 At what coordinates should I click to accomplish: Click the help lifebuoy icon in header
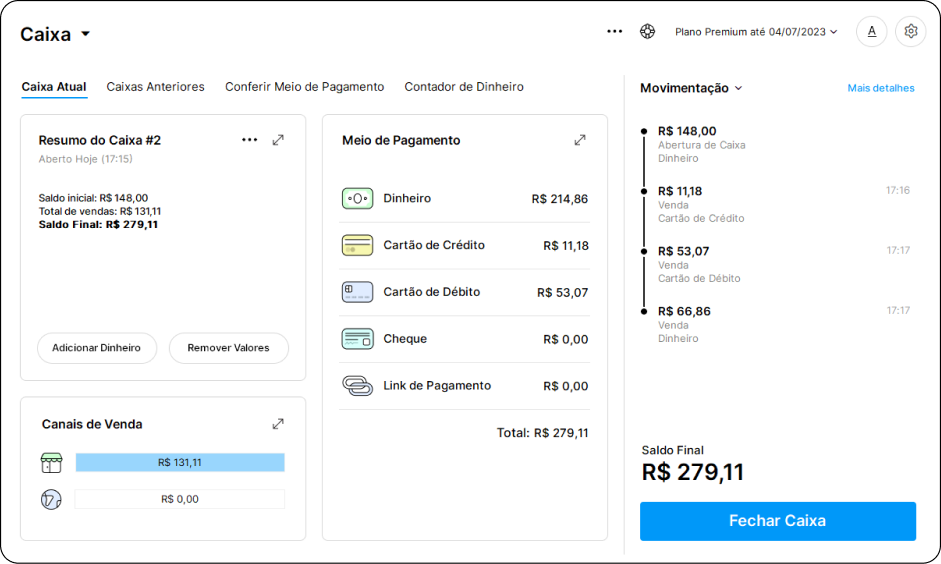coord(648,31)
